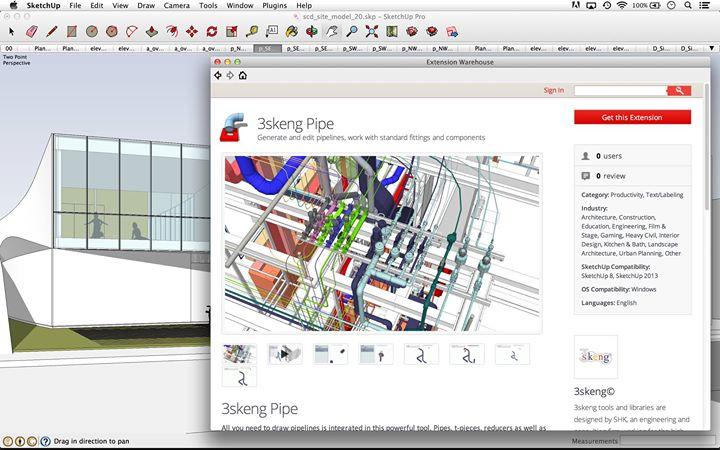The height and width of the screenshot is (450, 720).
Task: Open the help question mark in status bar
Action: (x=45, y=441)
